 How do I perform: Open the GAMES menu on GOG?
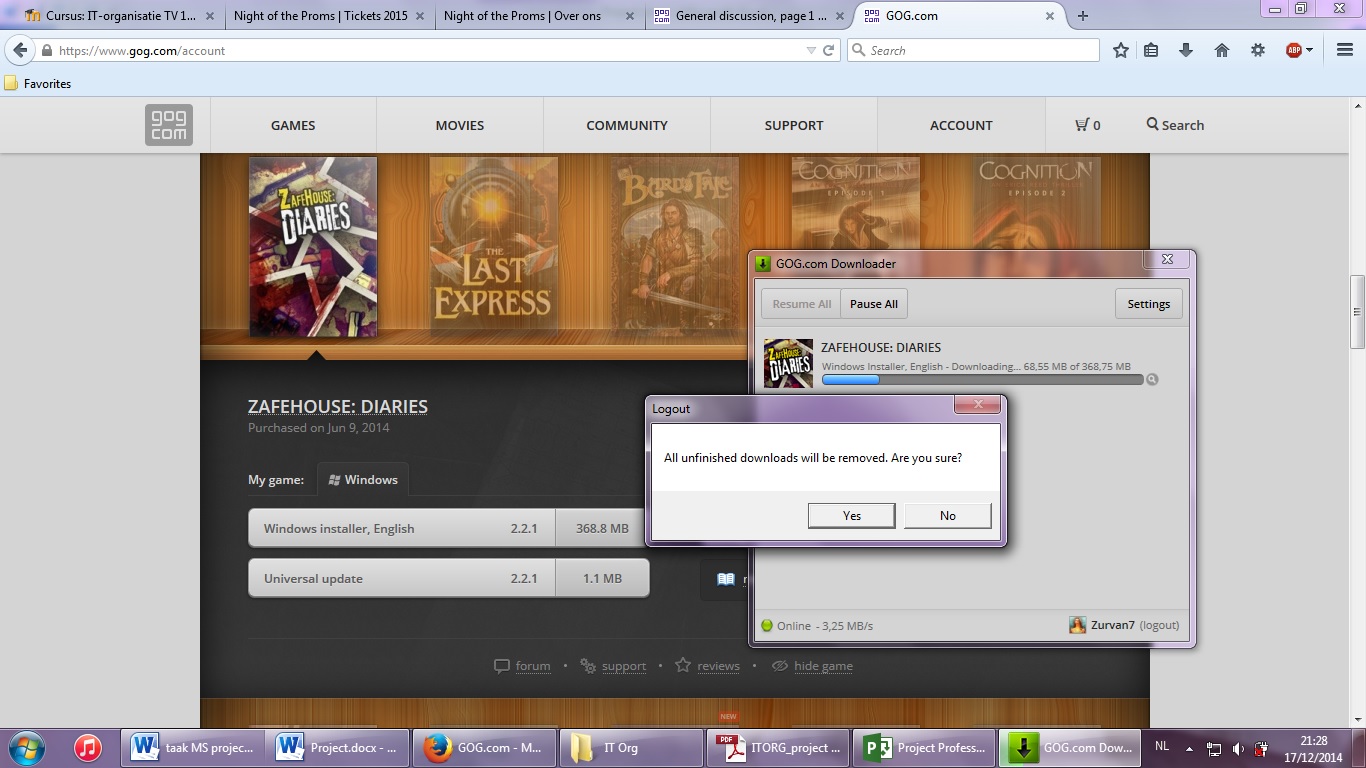pos(293,125)
